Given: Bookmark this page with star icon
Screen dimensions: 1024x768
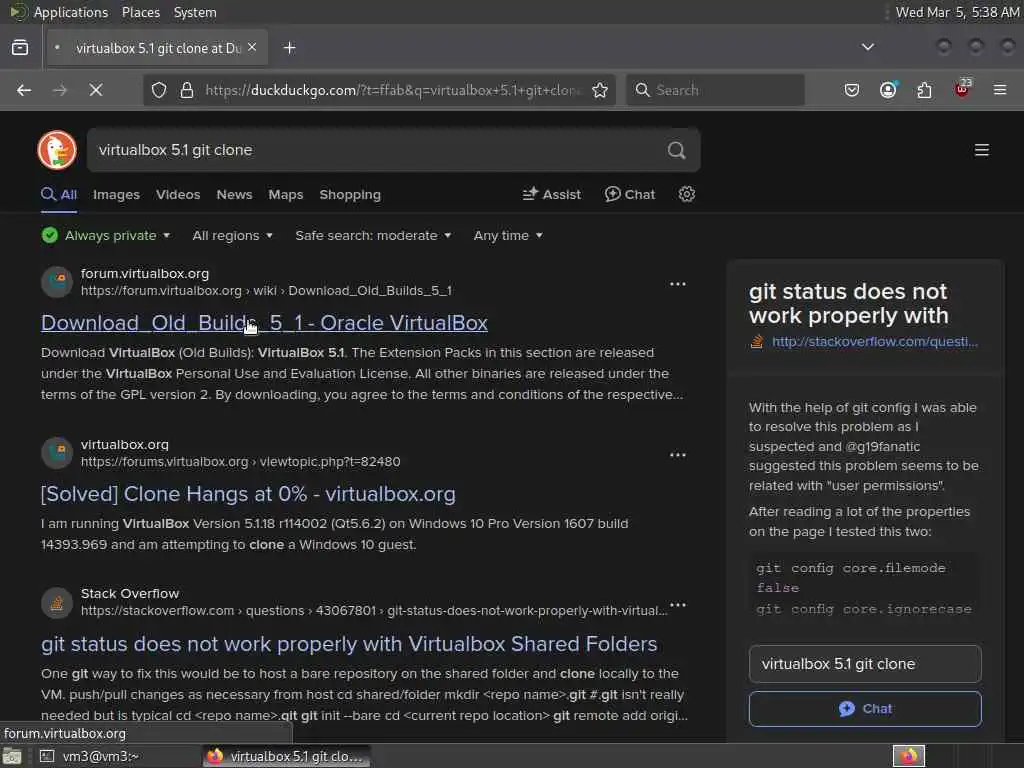Looking at the screenshot, I should click(x=600, y=90).
